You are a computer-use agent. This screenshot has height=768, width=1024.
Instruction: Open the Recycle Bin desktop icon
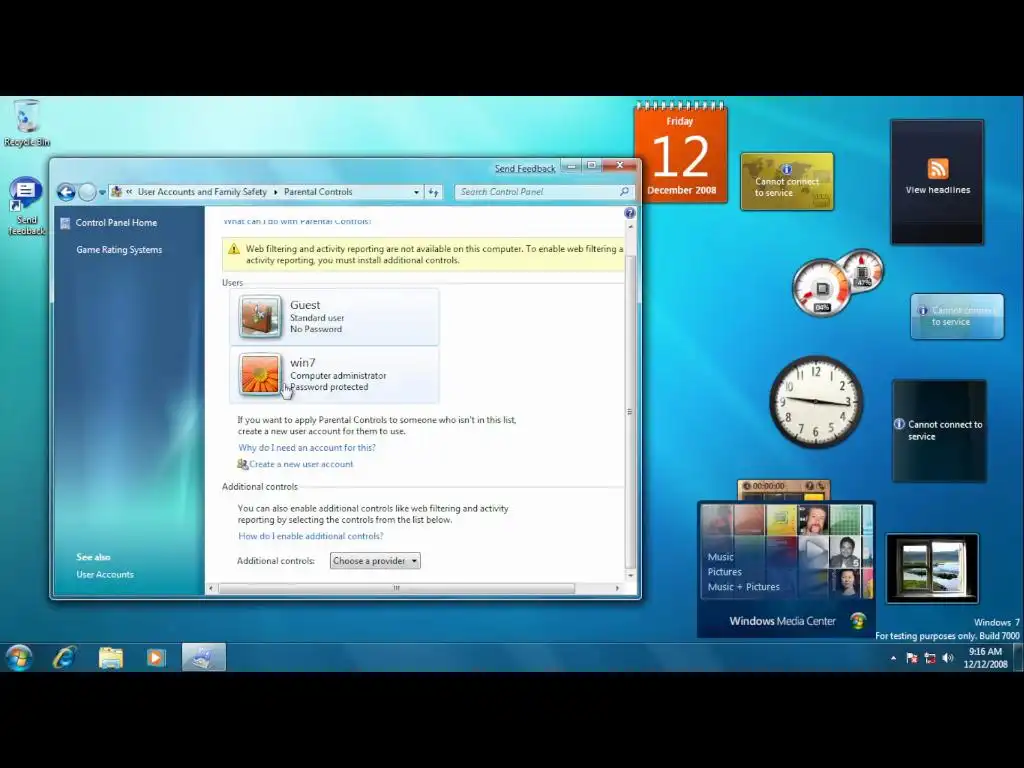(27, 123)
